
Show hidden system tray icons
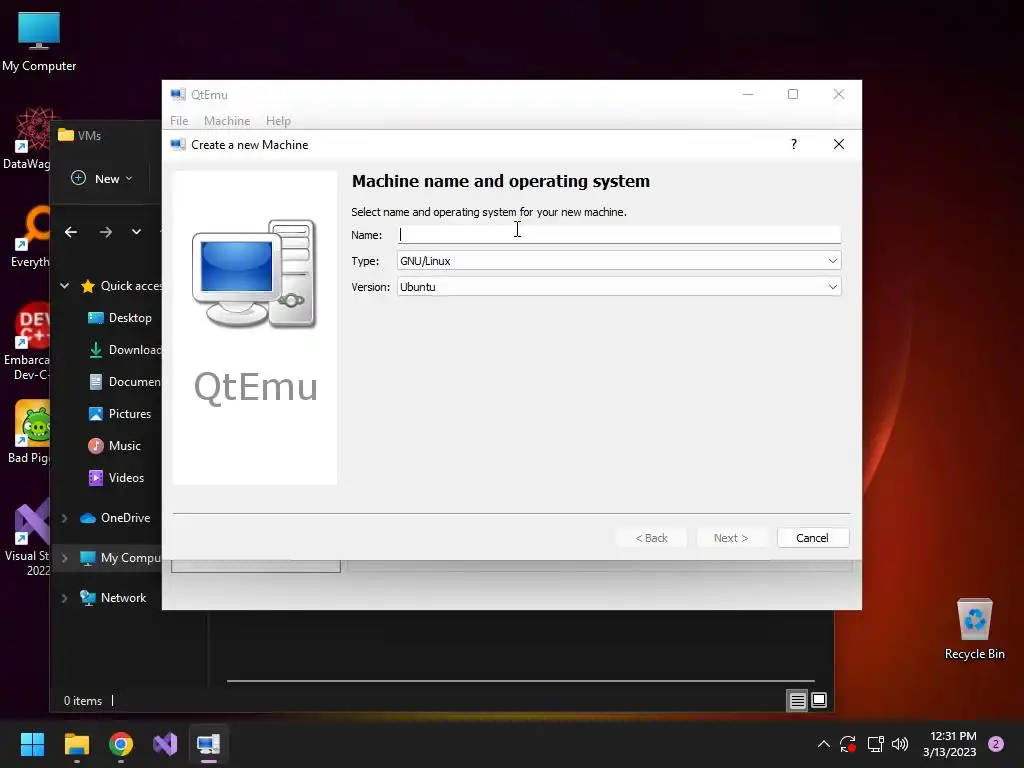[x=824, y=744]
